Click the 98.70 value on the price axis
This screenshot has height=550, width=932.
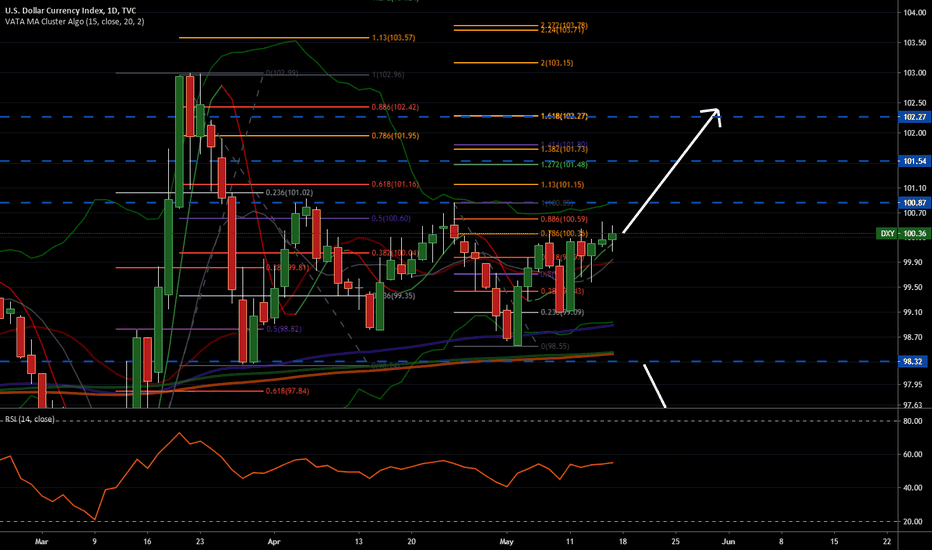tap(915, 337)
